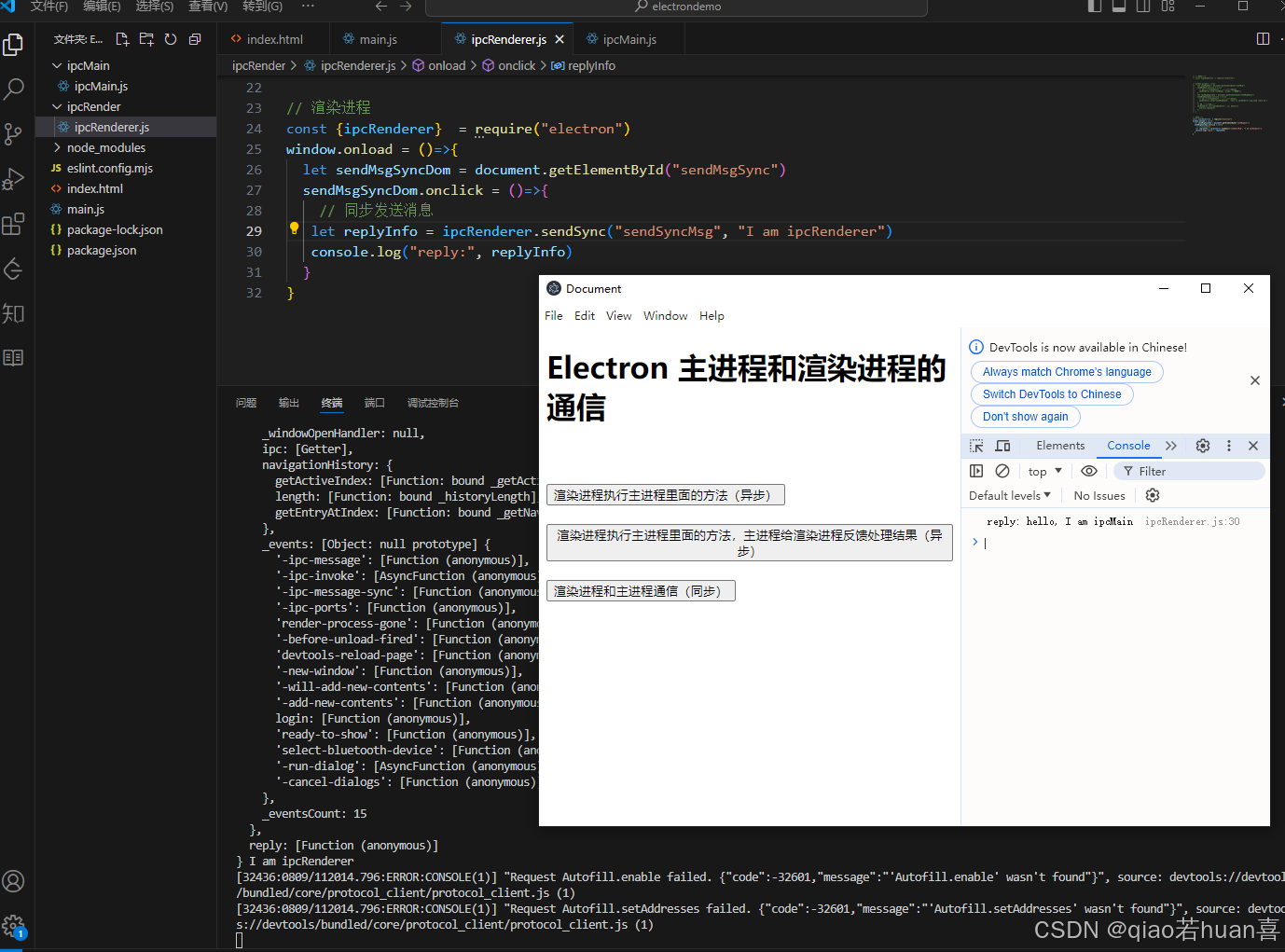
Task: Click Always match Chrome's language button
Action: (x=1067, y=372)
